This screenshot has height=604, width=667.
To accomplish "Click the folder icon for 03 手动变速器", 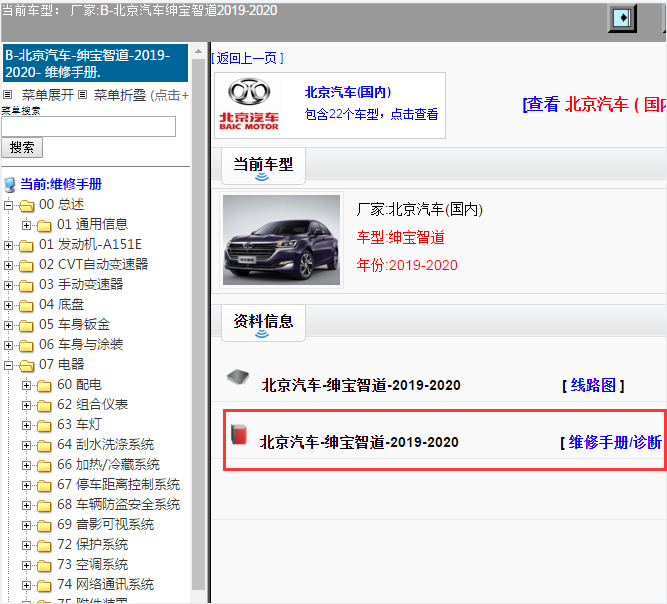I will pos(26,286).
